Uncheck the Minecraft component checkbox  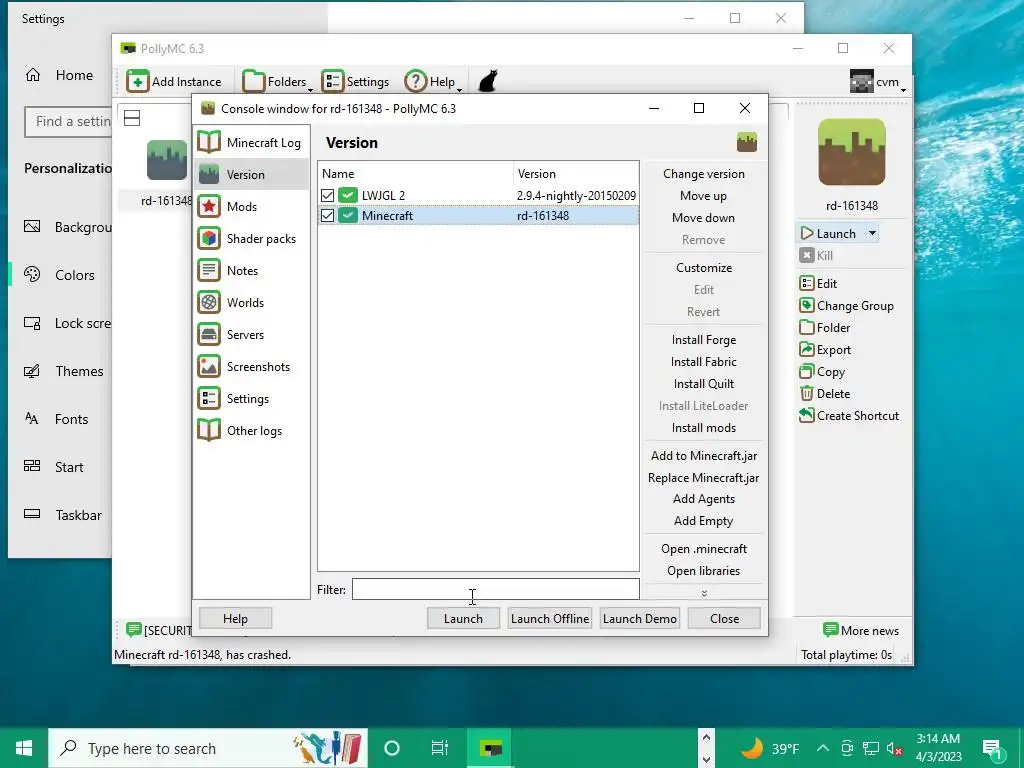(x=327, y=216)
